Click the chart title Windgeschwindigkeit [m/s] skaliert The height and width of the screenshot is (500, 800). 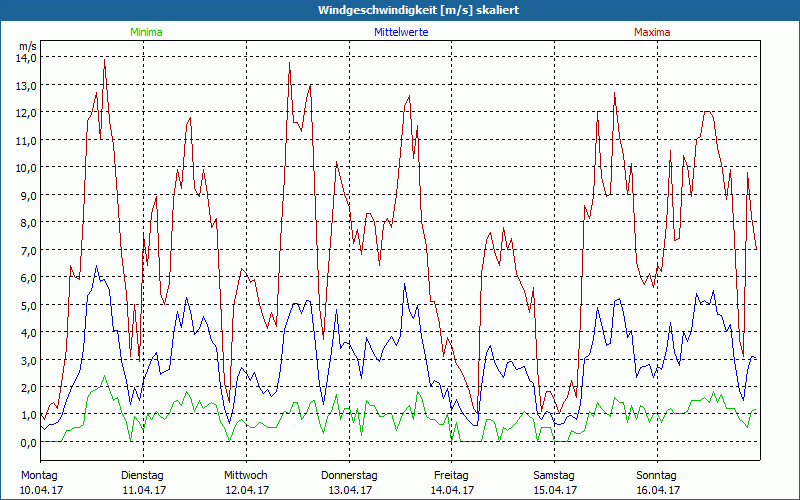(418, 10)
